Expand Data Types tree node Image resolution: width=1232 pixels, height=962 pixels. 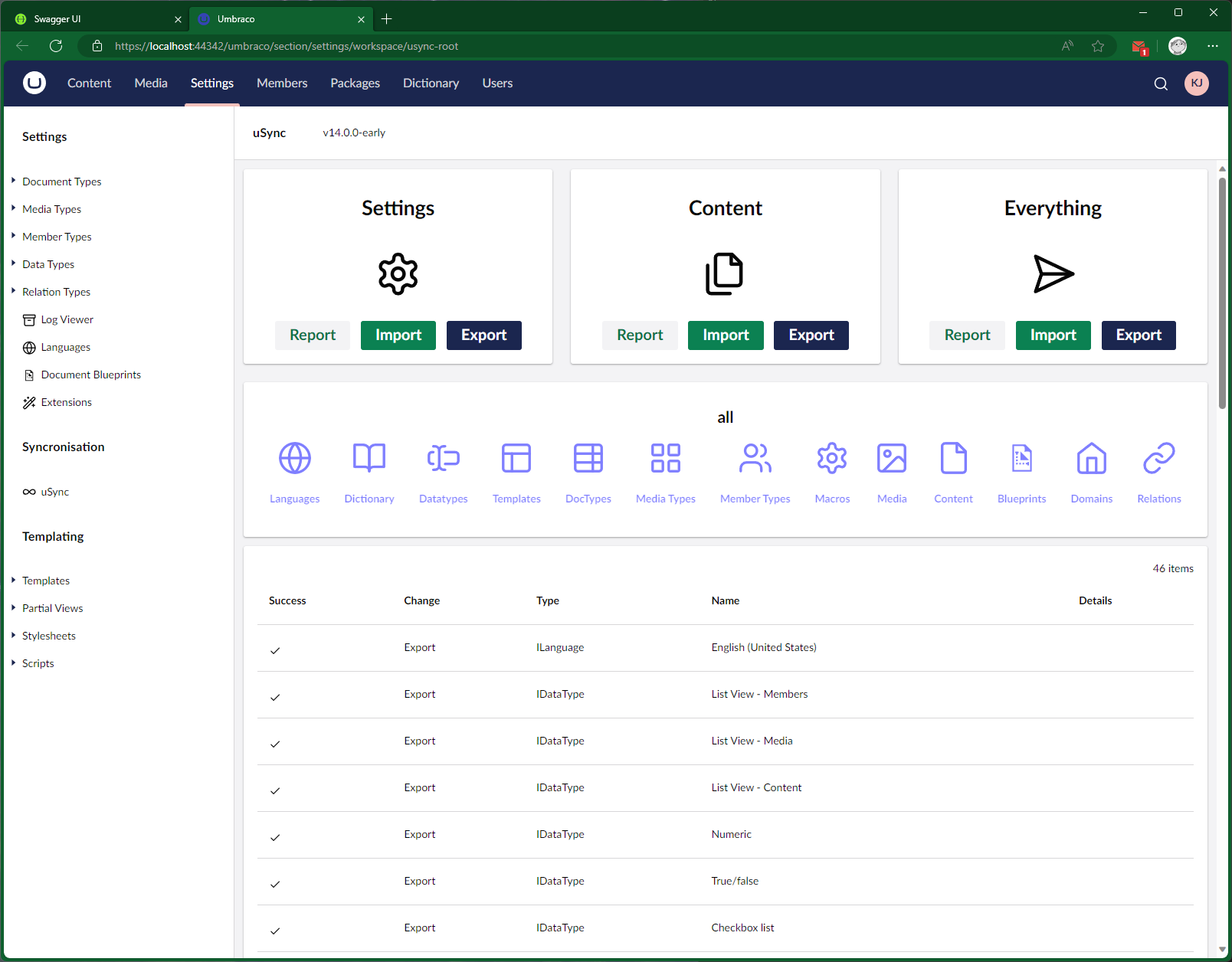click(14, 263)
